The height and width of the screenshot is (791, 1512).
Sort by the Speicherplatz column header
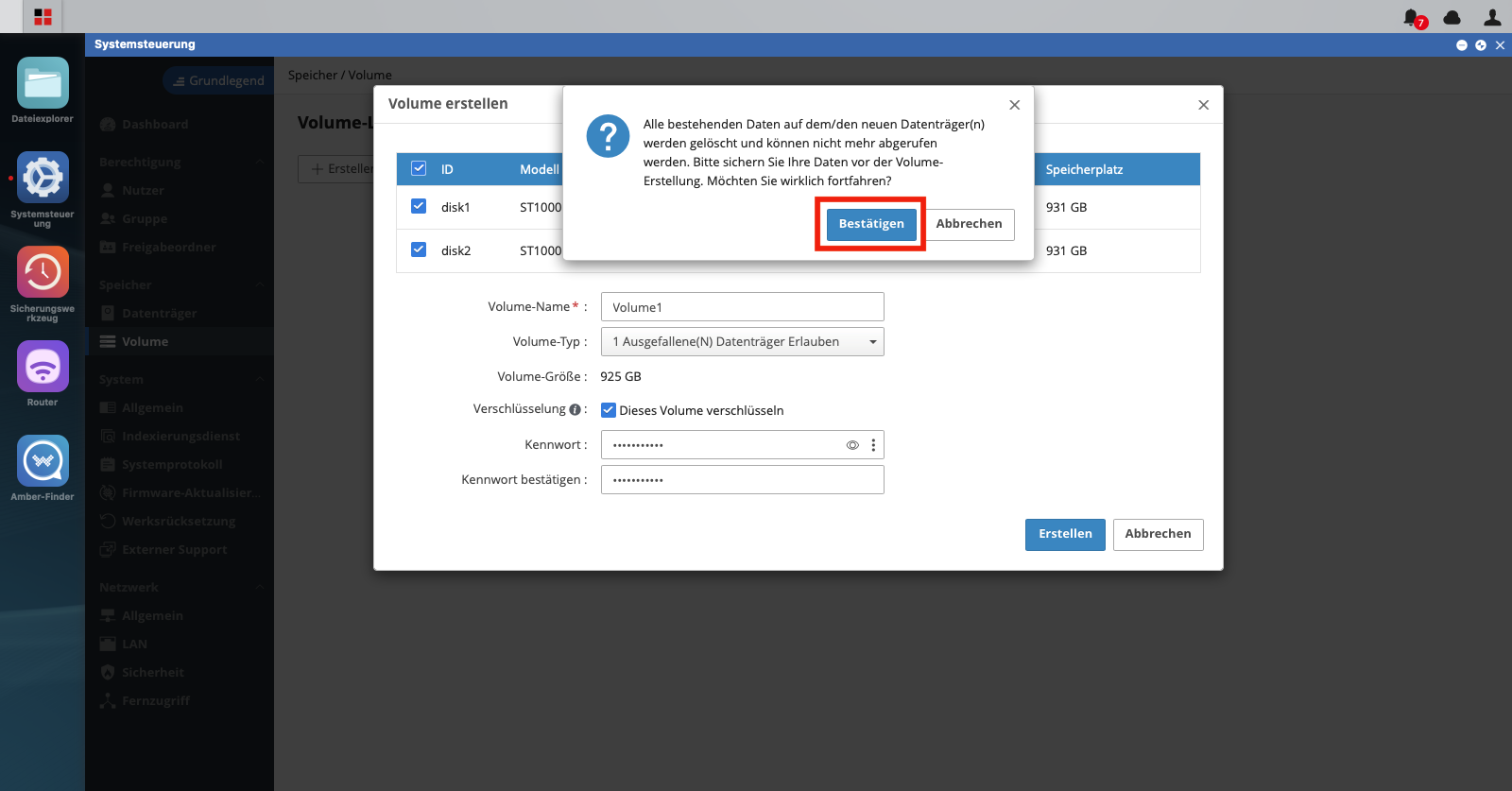pos(1084,169)
